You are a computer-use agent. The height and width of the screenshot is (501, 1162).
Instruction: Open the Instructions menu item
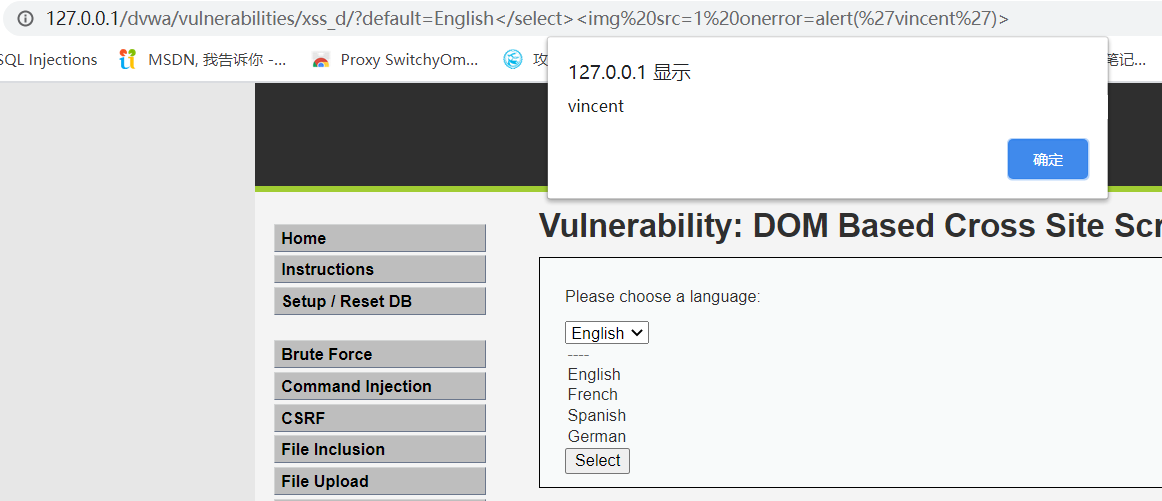(x=379, y=270)
